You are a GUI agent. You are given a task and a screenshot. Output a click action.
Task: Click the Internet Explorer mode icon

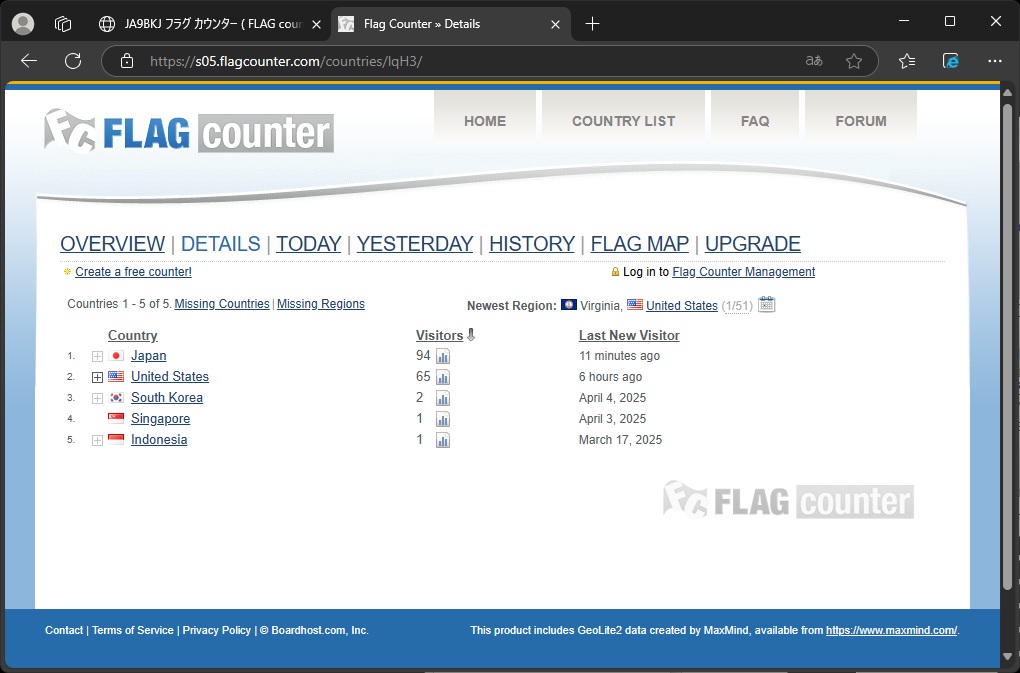[x=950, y=61]
